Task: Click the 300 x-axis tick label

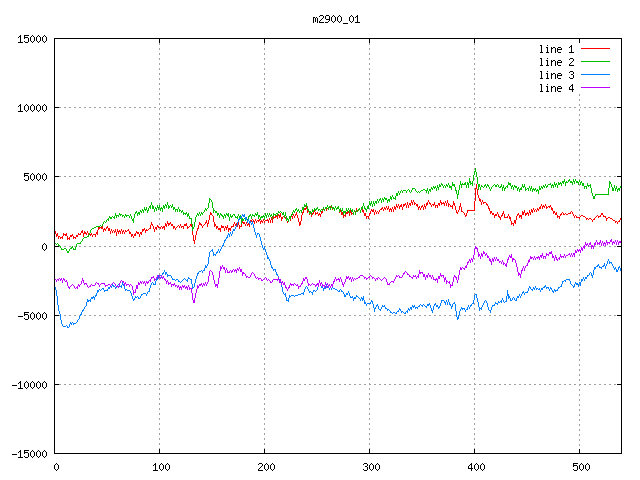Action: click(x=370, y=466)
